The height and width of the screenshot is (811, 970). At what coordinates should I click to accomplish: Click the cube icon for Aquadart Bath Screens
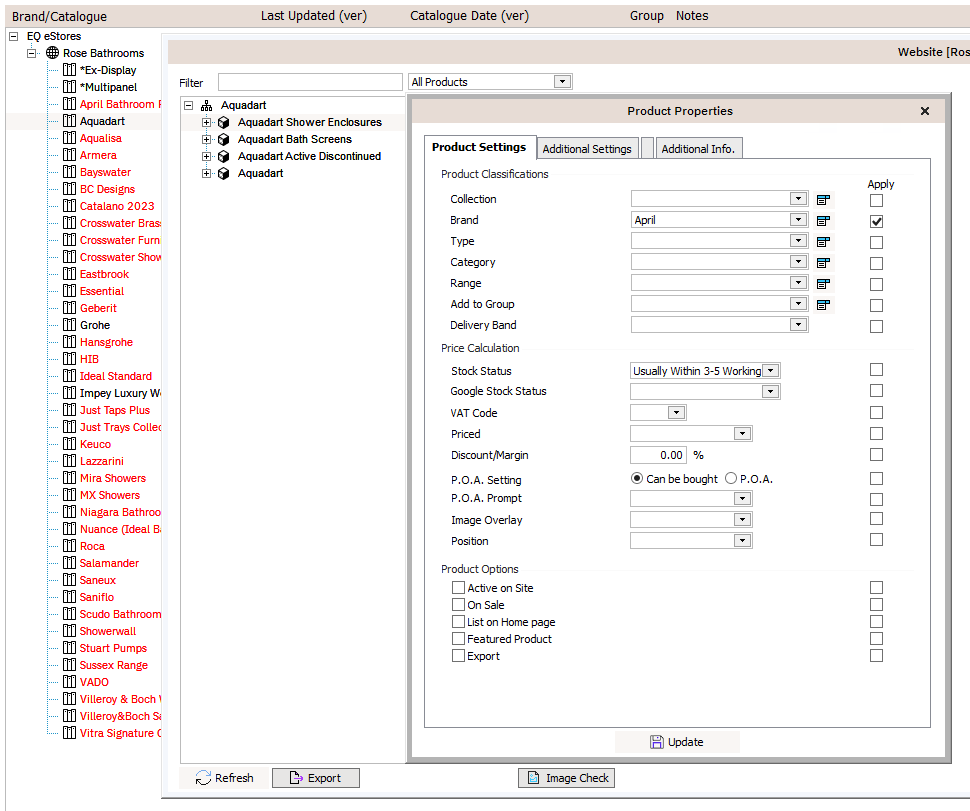pos(224,139)
